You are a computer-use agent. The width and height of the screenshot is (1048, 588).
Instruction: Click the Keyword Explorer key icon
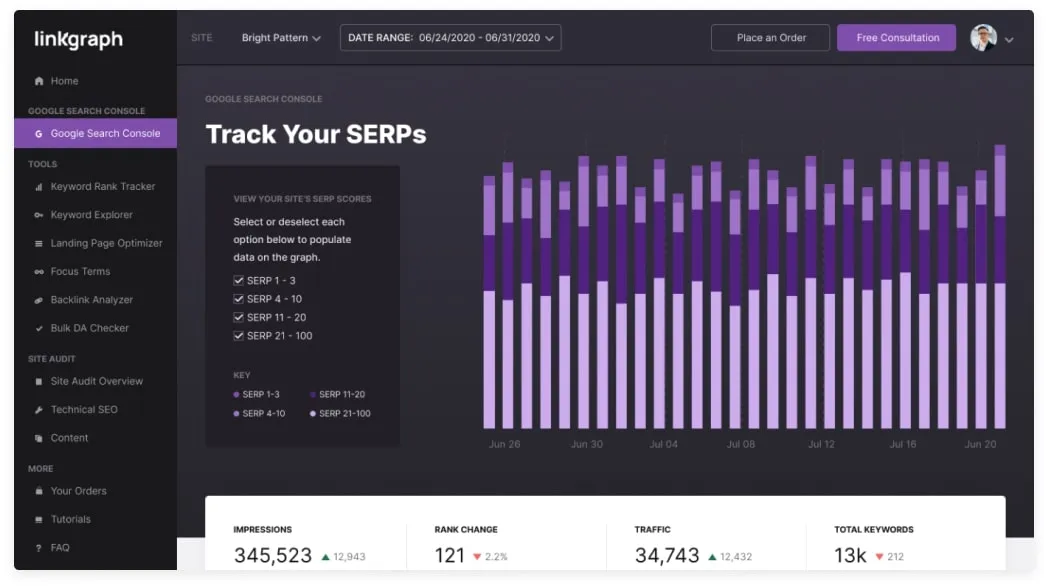click(x=39, y=215)
